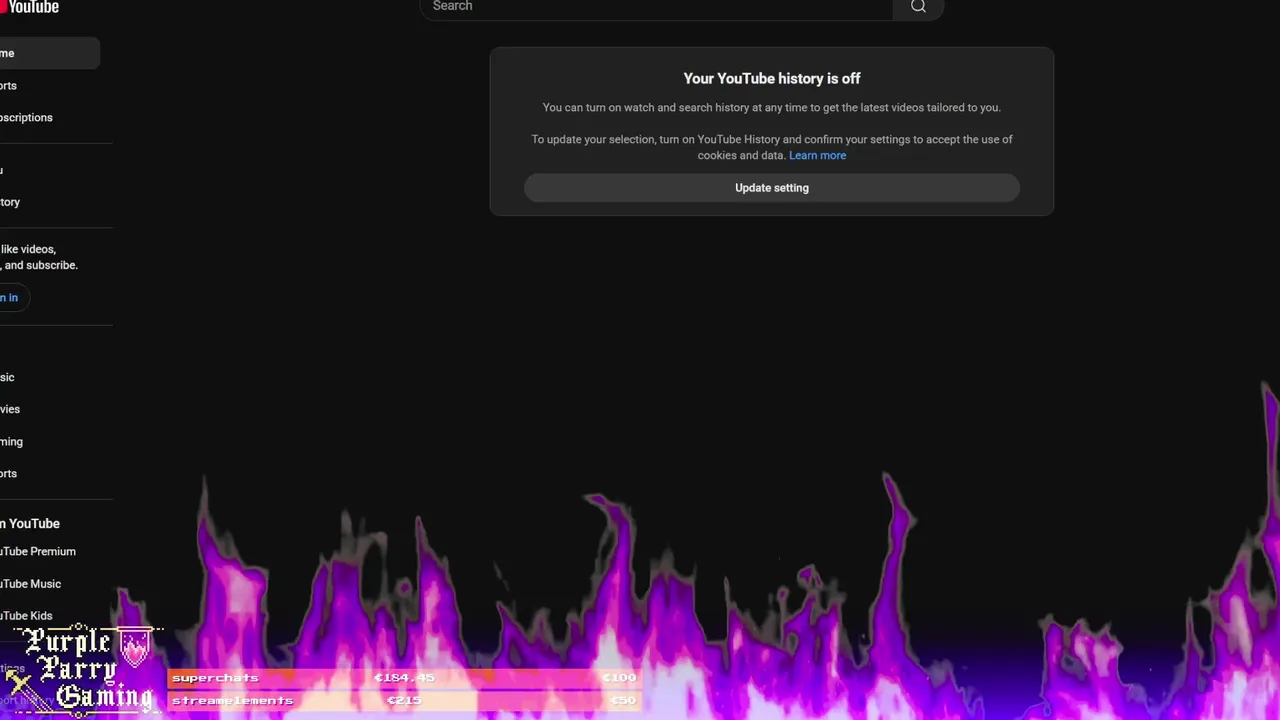1280x720 pixels.
Task: Open the Learn more link
Action: pos(817,155)
